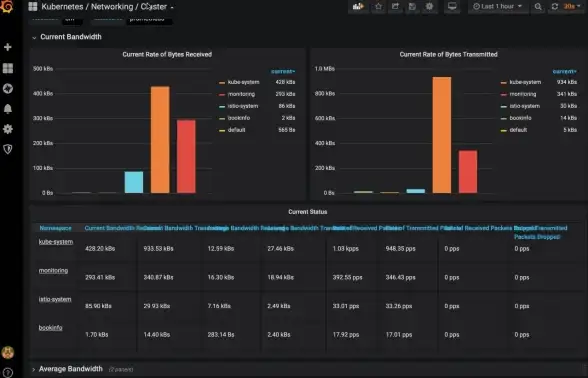Open the Create plus menu in sidebar
Image resolution: width=588 pixels, height=378 pixels.
[x=8, y=47]
